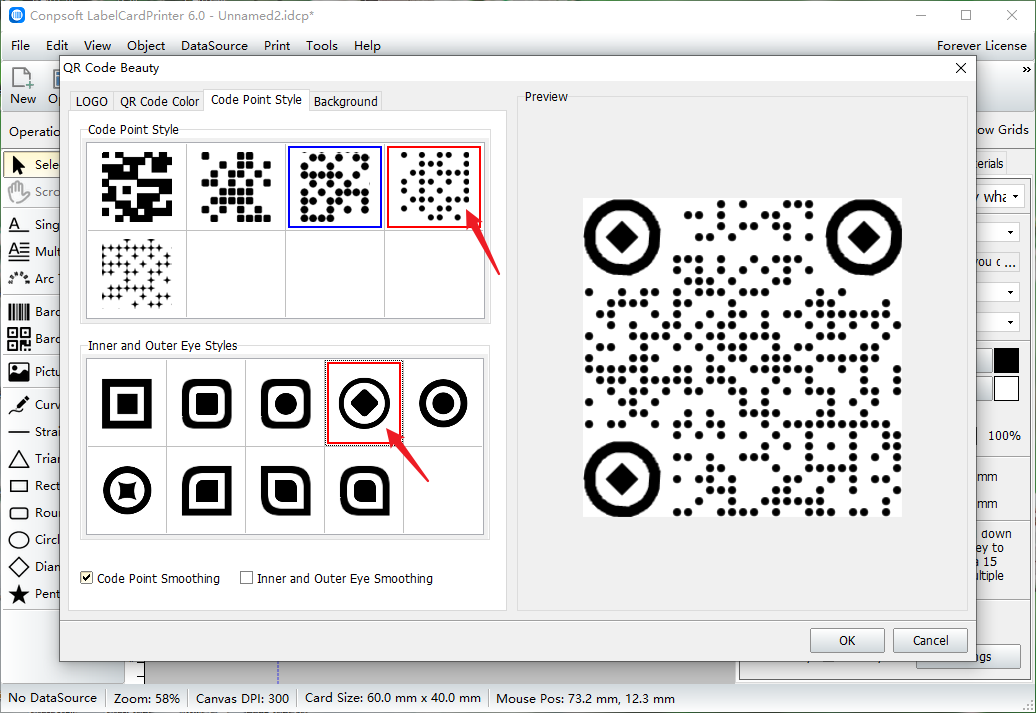Choose circle outer with diamond inner eye style
1036x713 pixels.
[x=364, y=403]
